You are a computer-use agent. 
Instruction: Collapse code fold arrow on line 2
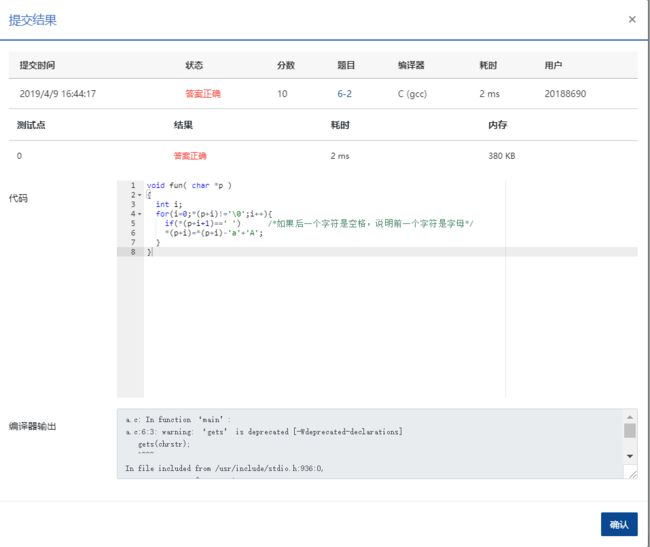click(140, 195)
